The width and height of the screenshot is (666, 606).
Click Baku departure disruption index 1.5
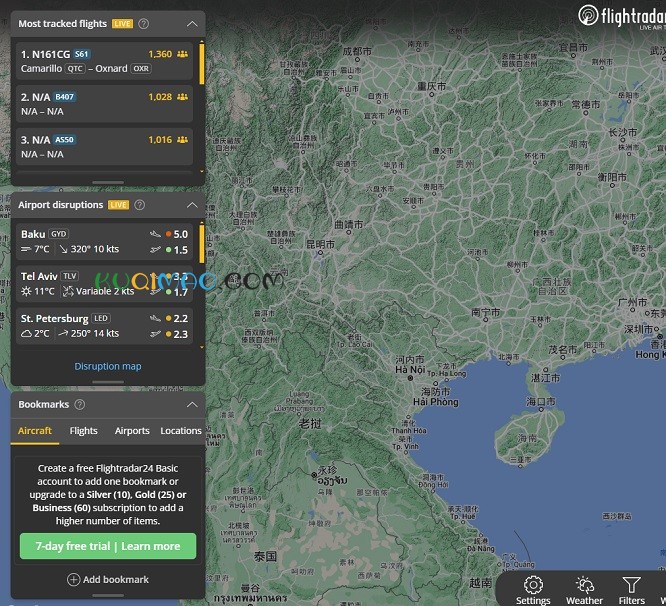pos(181,250)
